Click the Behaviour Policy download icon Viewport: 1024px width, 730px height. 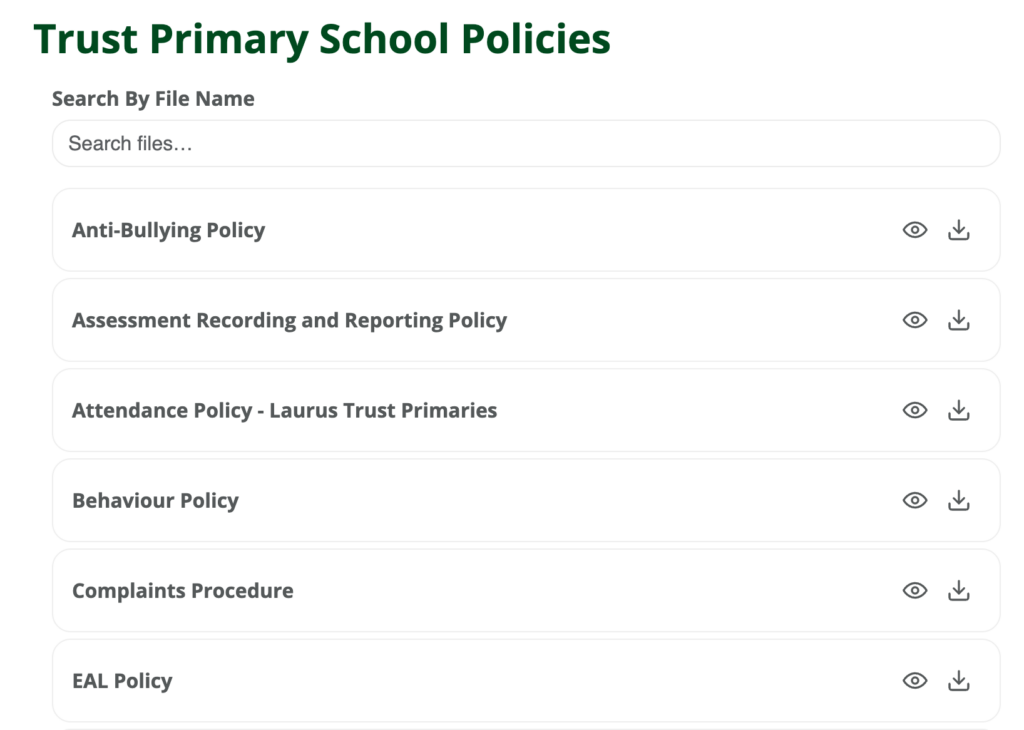coord(958,500)
